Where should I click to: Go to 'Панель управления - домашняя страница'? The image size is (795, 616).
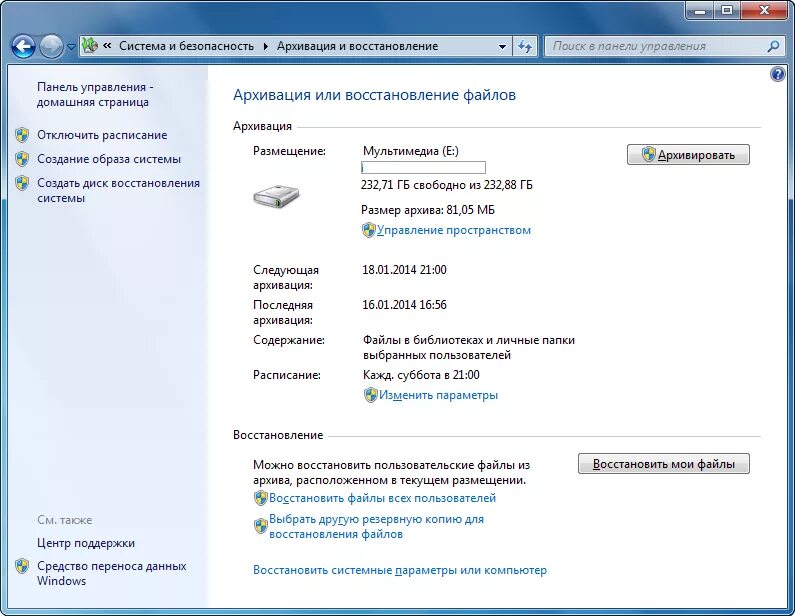95,94
